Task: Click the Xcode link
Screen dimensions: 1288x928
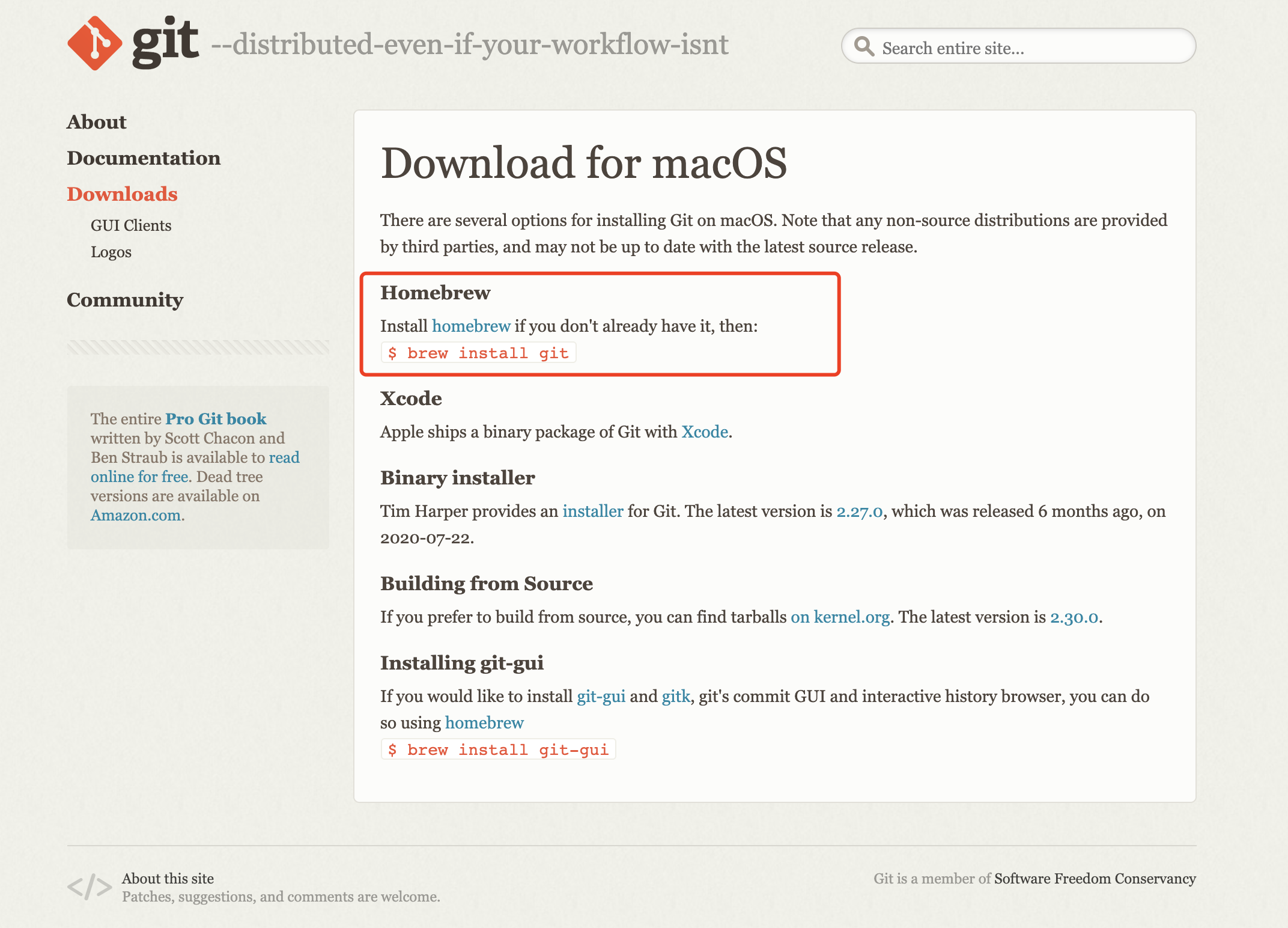Action: point(705,432)
